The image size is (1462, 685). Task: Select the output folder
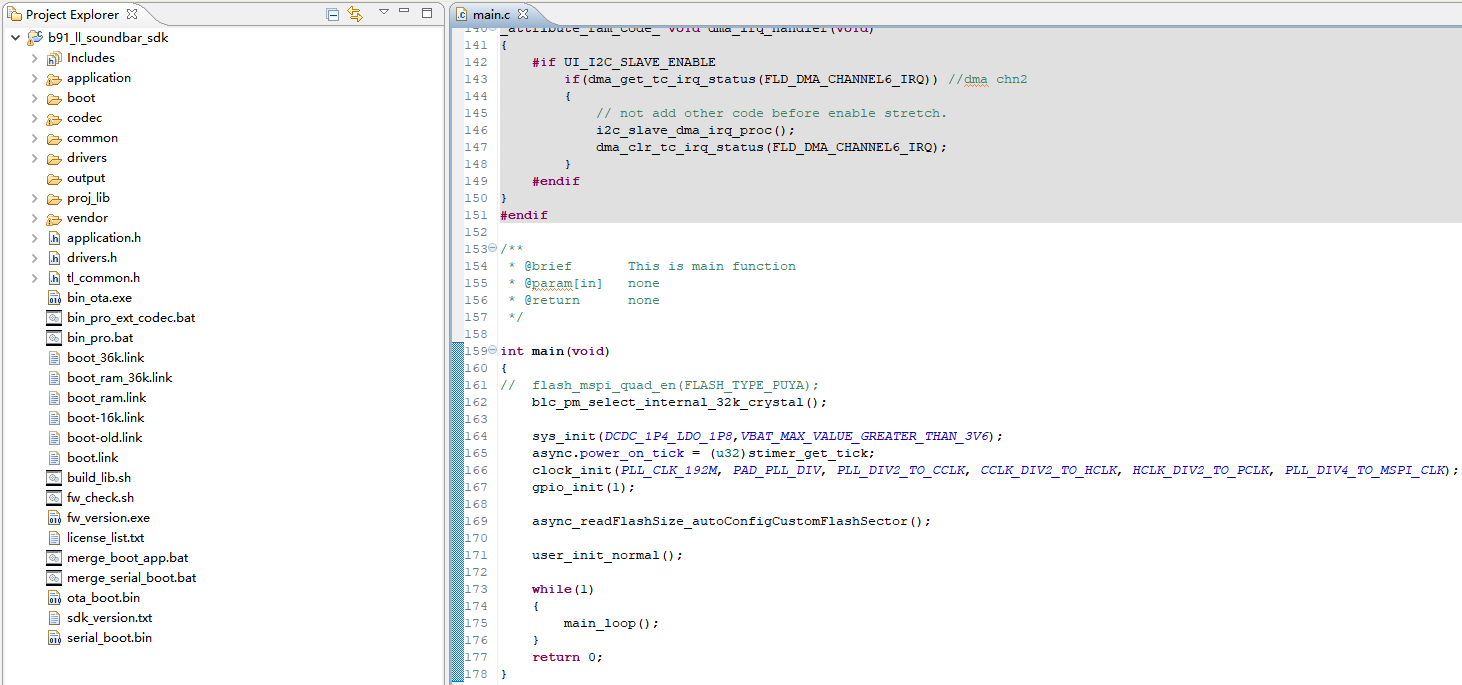point(85,178)
